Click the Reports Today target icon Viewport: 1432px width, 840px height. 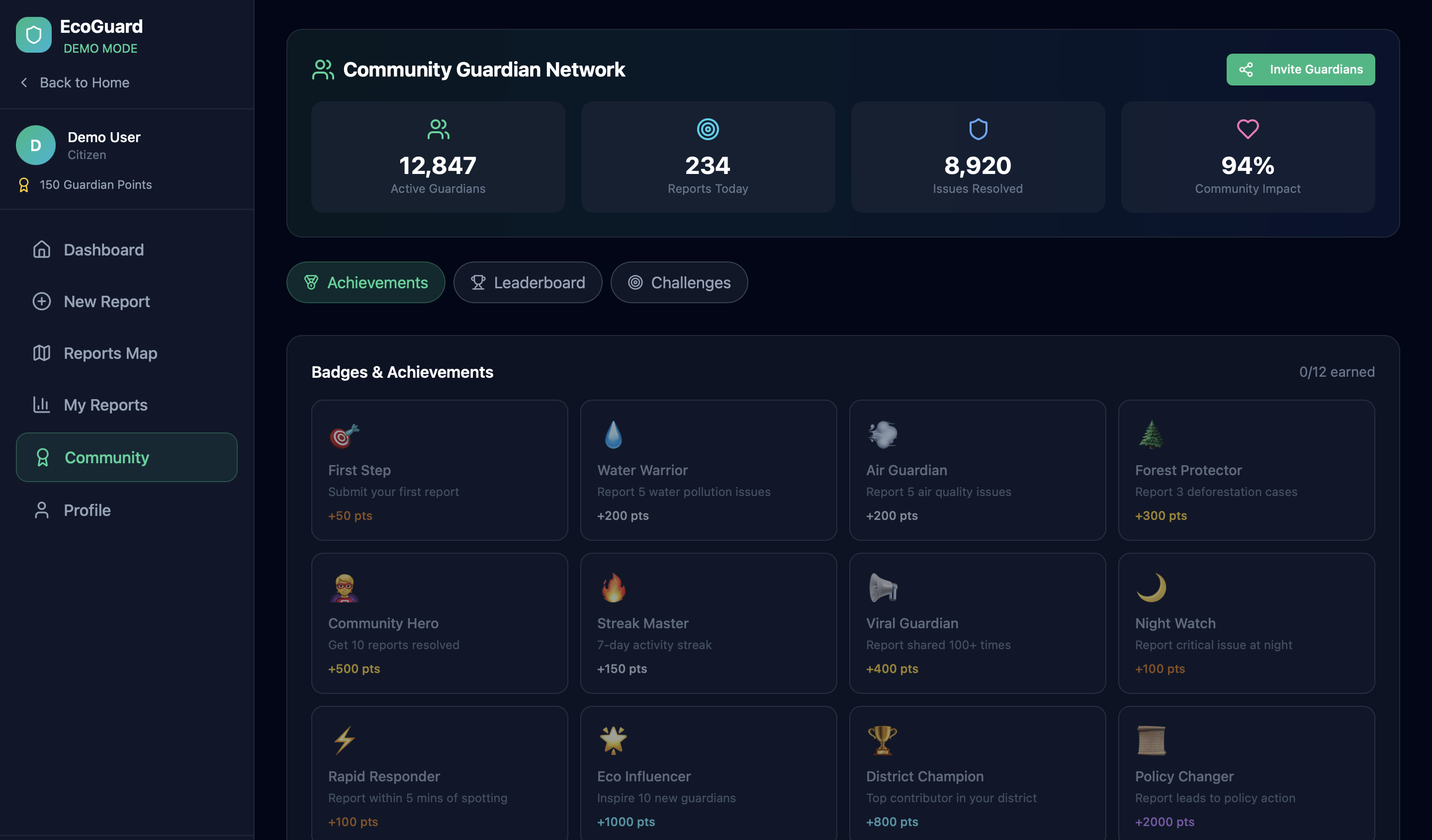[x=708, y=130]
